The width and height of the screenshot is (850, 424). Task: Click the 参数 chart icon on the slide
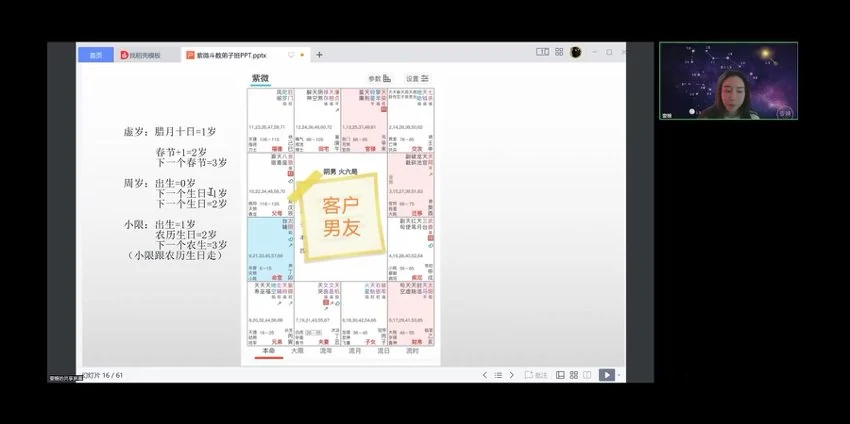(x=387, y=79)
